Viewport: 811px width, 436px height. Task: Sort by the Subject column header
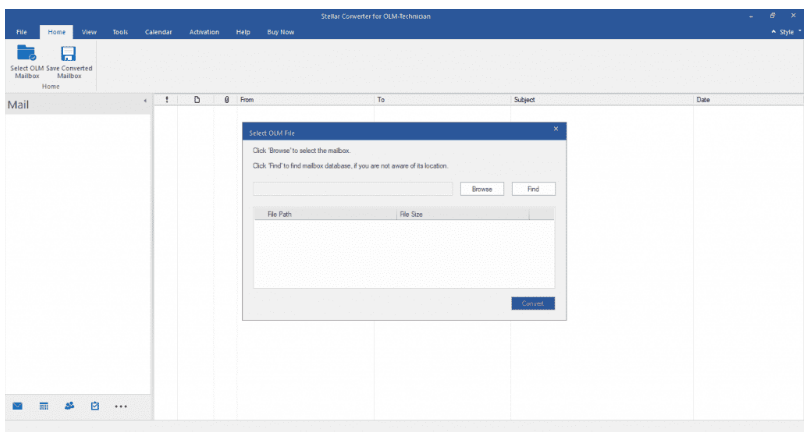pos(602,99)
